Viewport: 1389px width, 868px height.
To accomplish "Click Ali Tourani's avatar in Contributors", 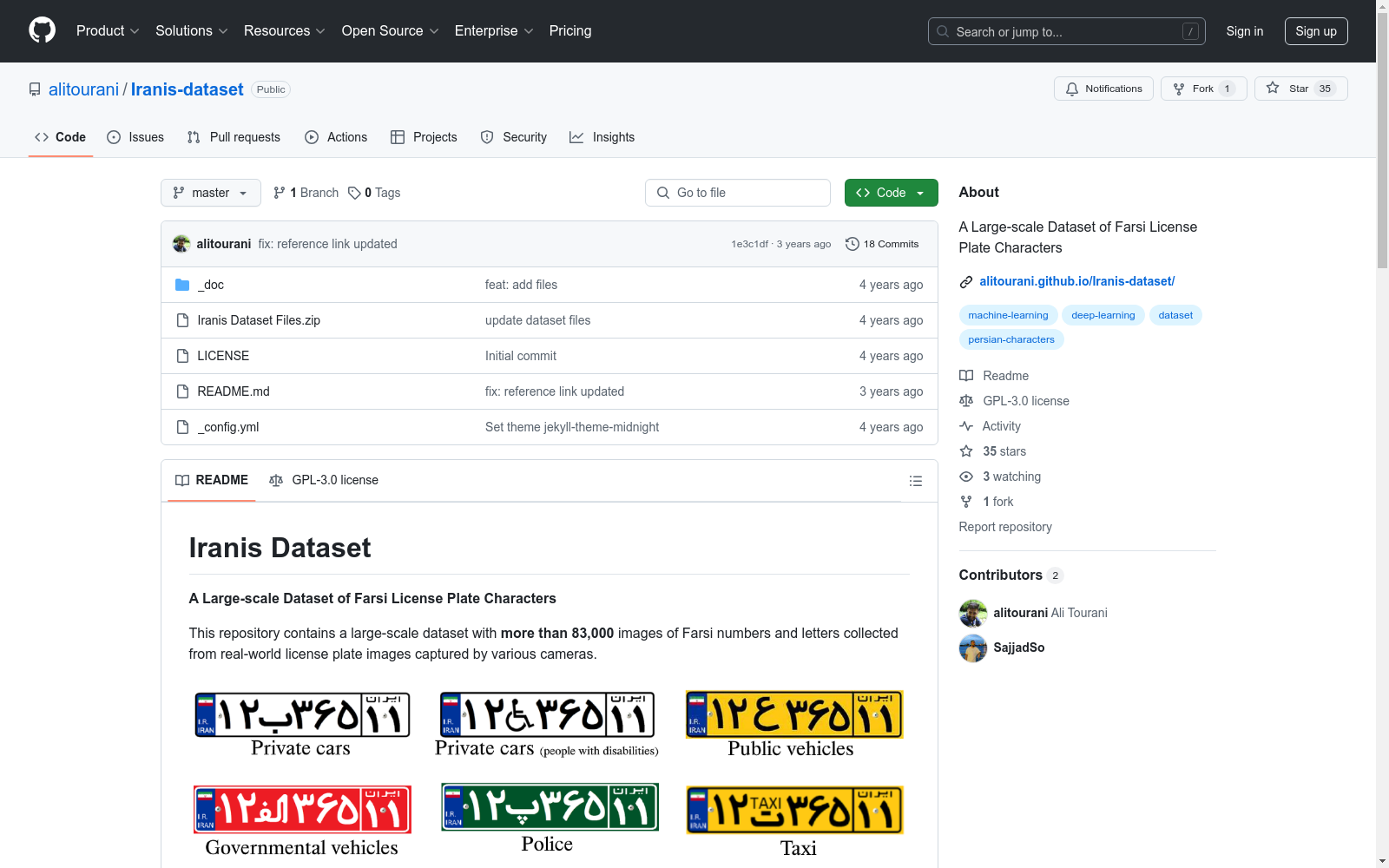I will (973, 613).
